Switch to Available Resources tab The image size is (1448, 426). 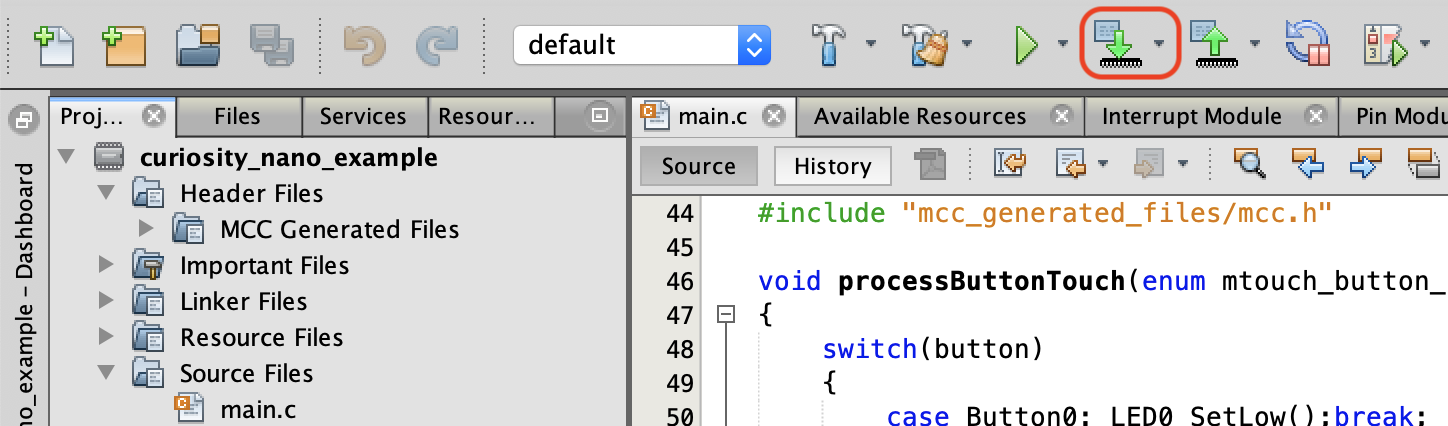point(920,117)
